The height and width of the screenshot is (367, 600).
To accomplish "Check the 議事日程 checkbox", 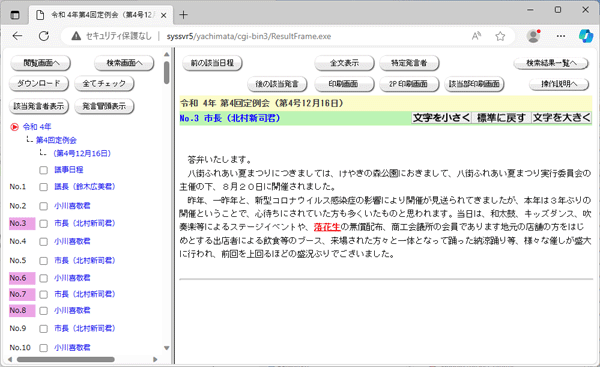I will pos(44,170).
